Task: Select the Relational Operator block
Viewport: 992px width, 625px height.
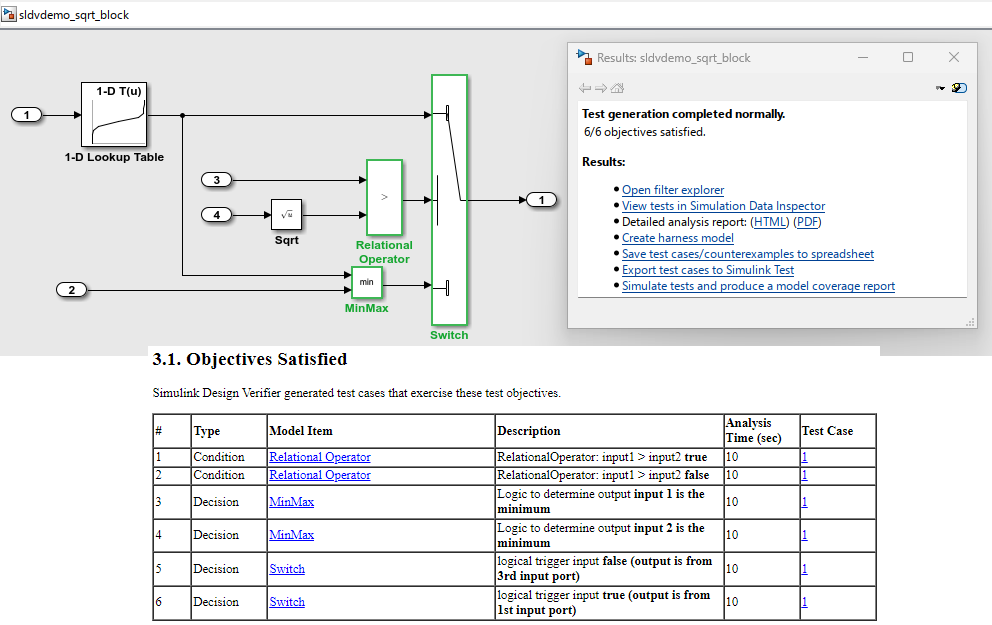Action: 384,199
